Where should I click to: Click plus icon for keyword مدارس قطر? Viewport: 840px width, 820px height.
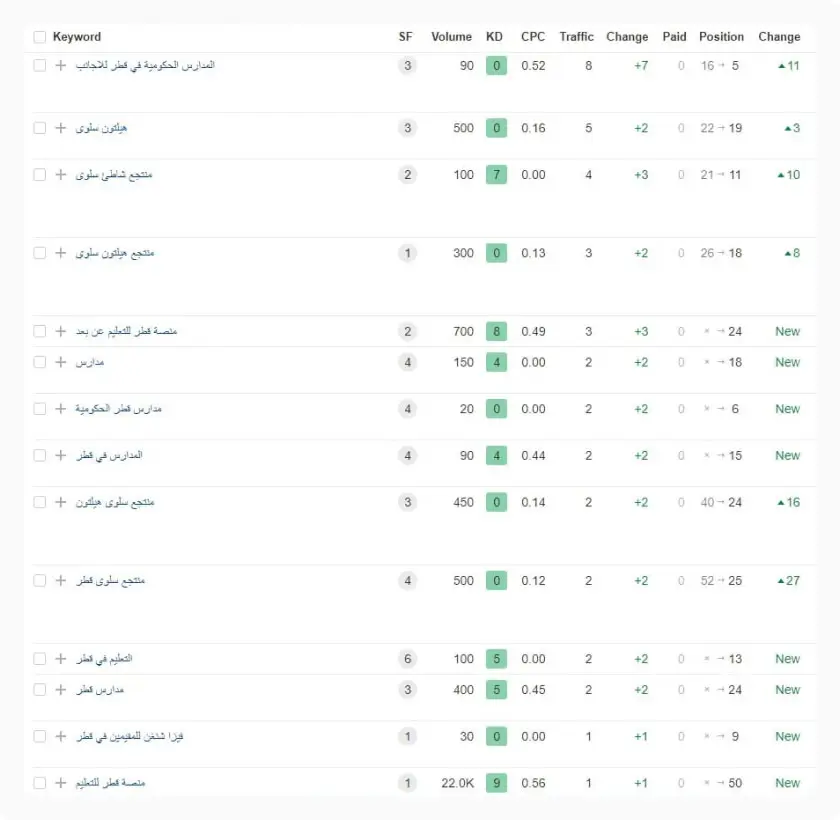60,690
